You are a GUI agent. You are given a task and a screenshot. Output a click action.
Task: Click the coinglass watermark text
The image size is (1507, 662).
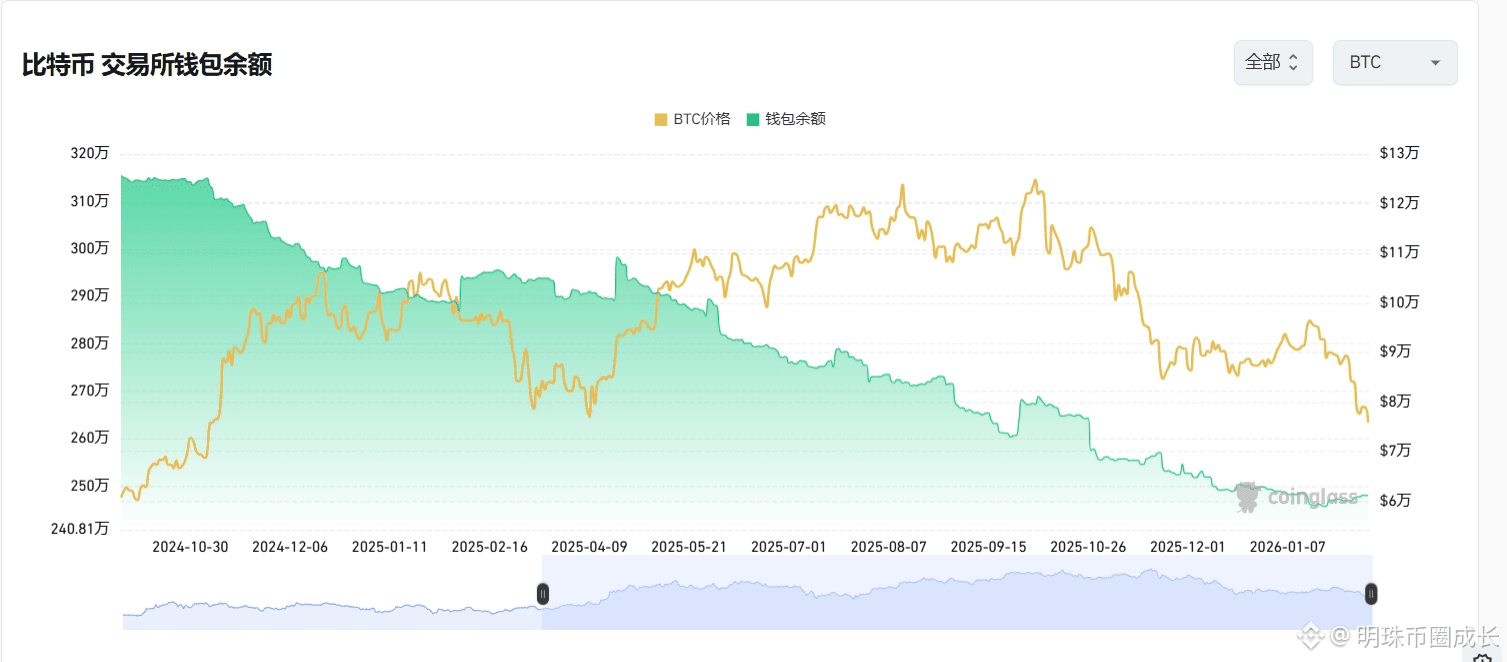[1313, 497]
